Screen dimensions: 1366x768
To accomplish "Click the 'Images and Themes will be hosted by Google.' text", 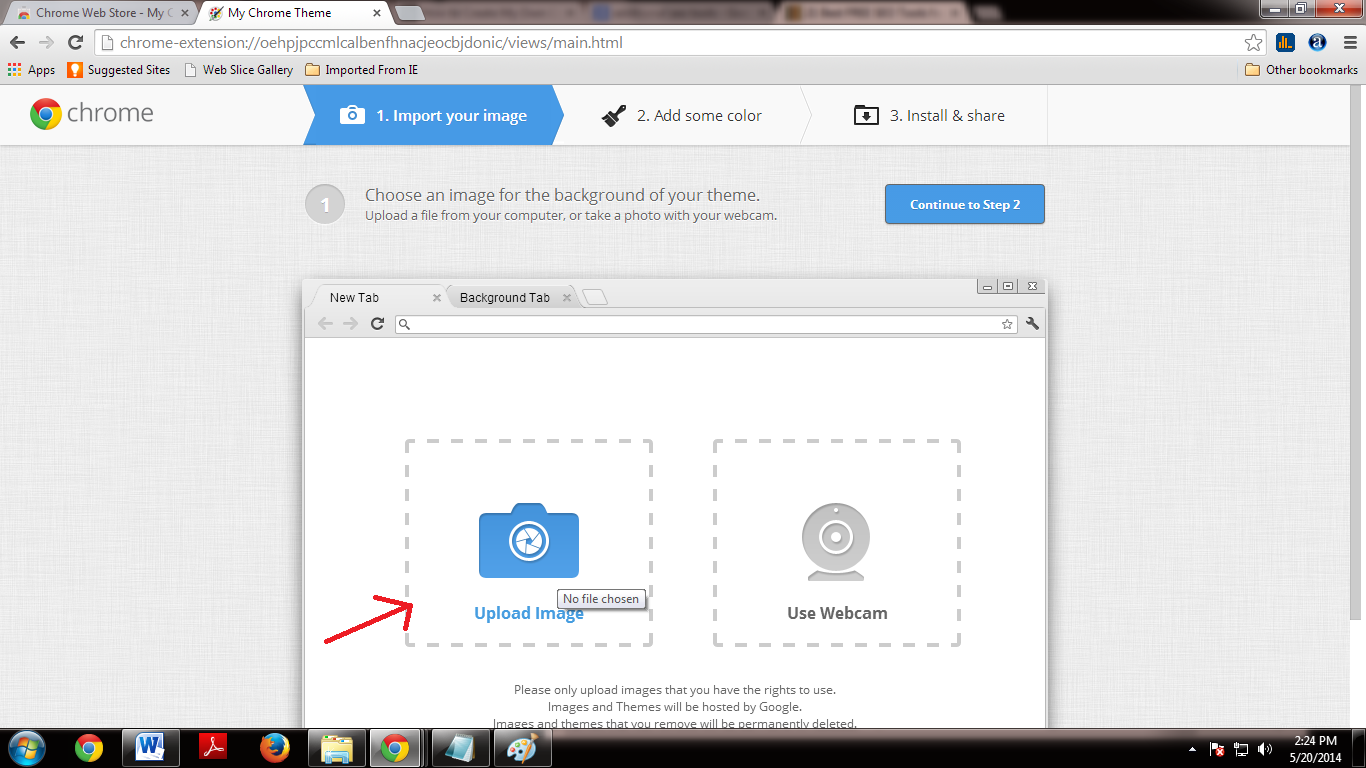I will 675,707.
